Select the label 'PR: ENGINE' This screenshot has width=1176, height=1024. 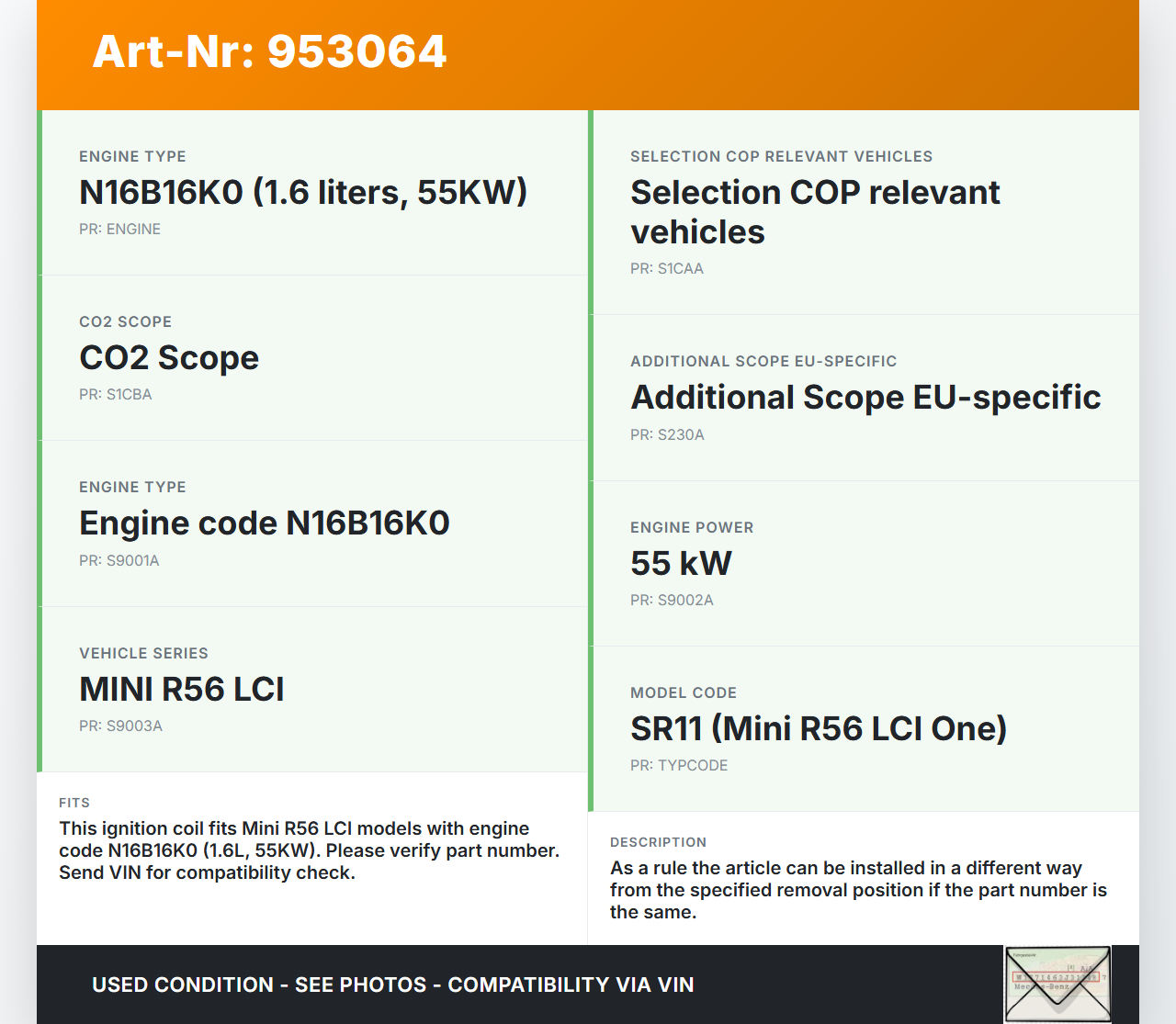(x=119, y=230)
